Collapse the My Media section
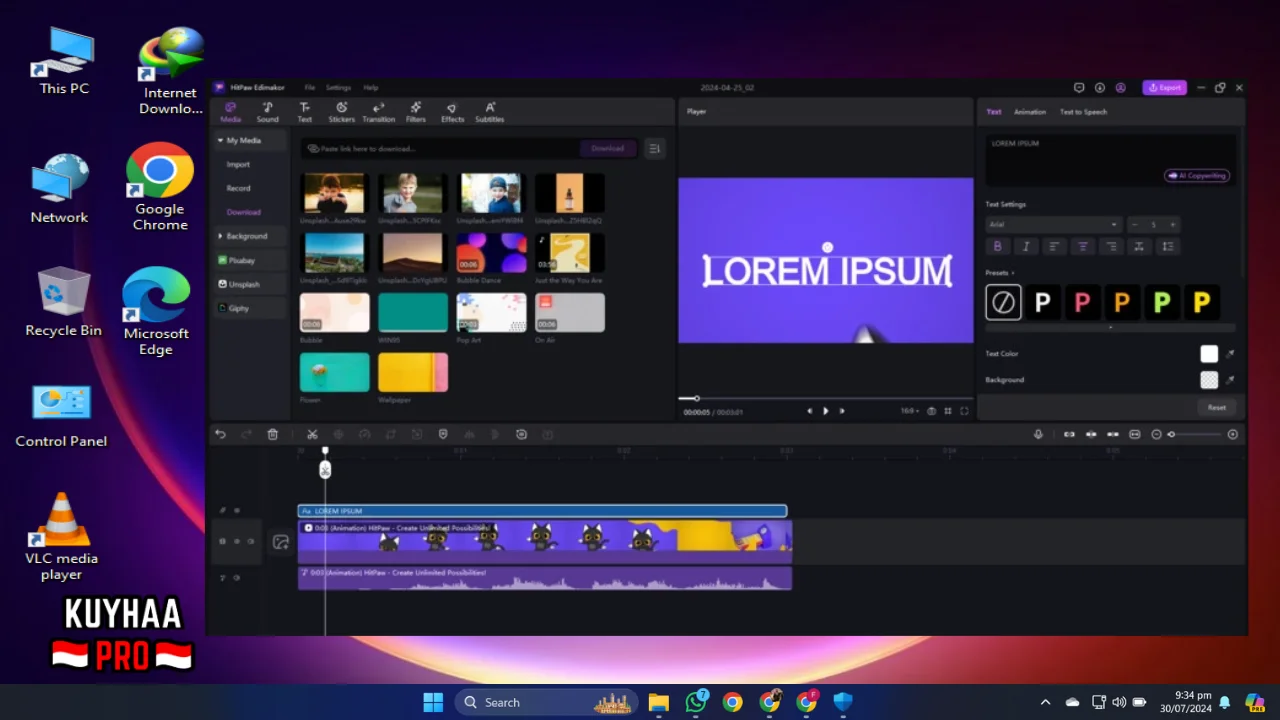Image resolution: width=1280 pixels, height=720 pixels. coord(220,141)
